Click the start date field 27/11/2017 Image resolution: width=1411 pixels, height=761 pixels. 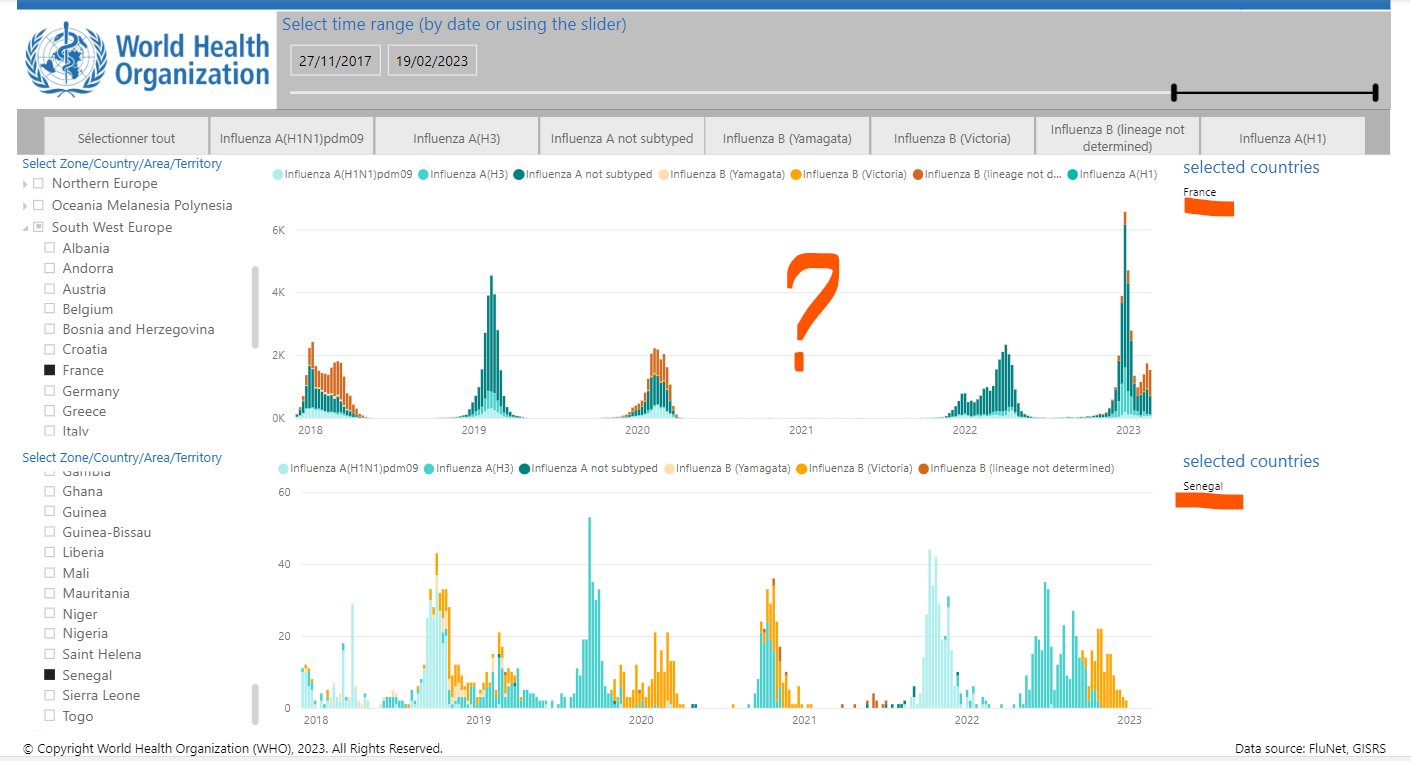(335, 61)
